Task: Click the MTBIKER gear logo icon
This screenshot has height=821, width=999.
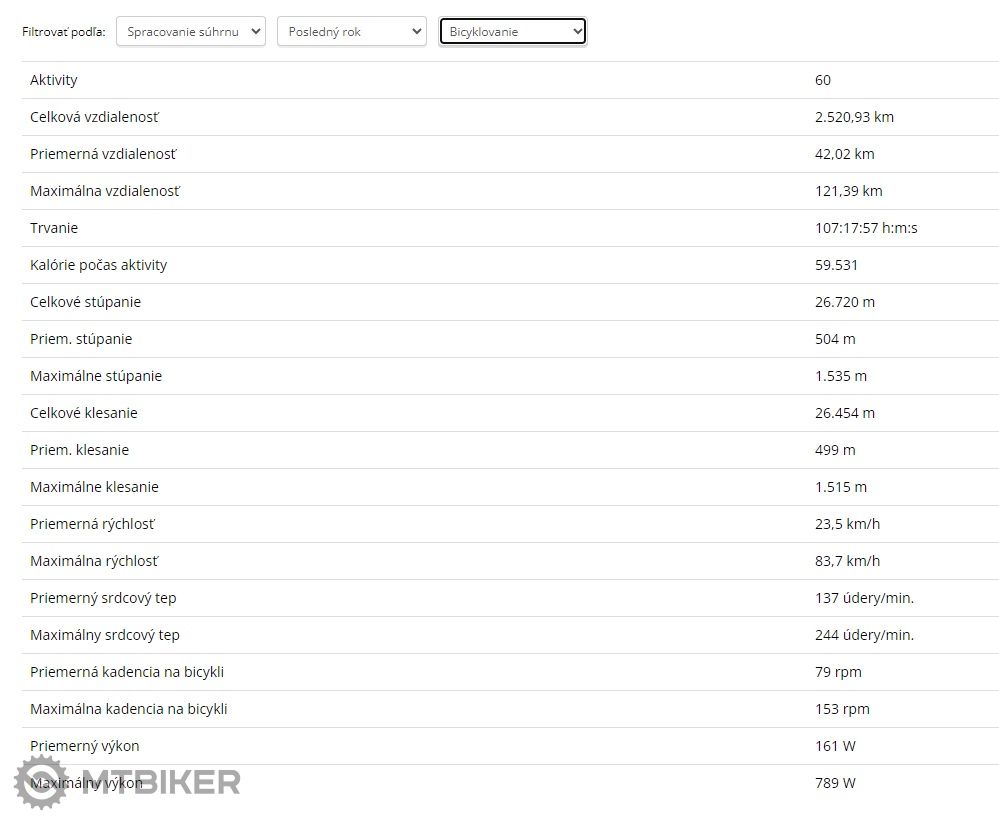Action: pyautogui.click(x=41, y=783)
